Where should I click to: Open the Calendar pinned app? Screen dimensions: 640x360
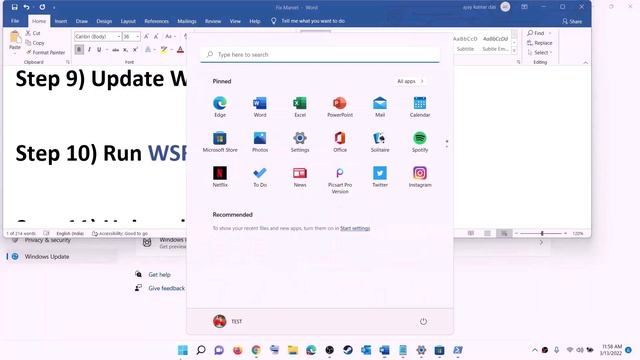coord(420,107)
